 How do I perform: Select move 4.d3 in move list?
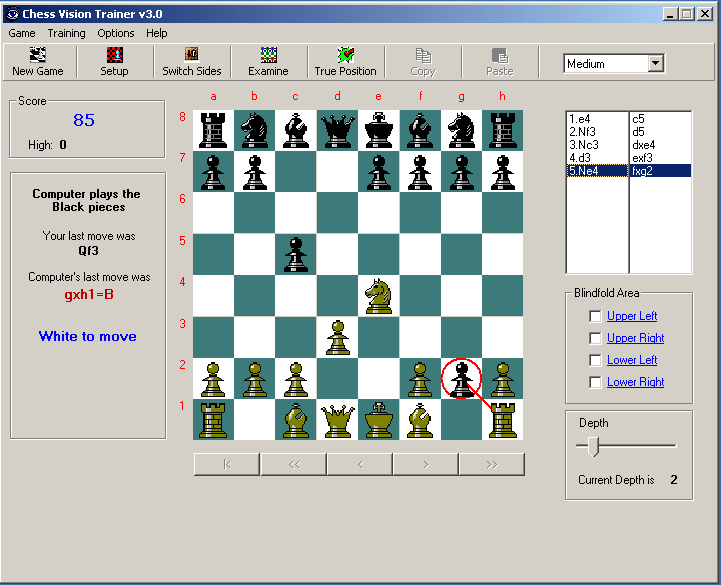597,158
